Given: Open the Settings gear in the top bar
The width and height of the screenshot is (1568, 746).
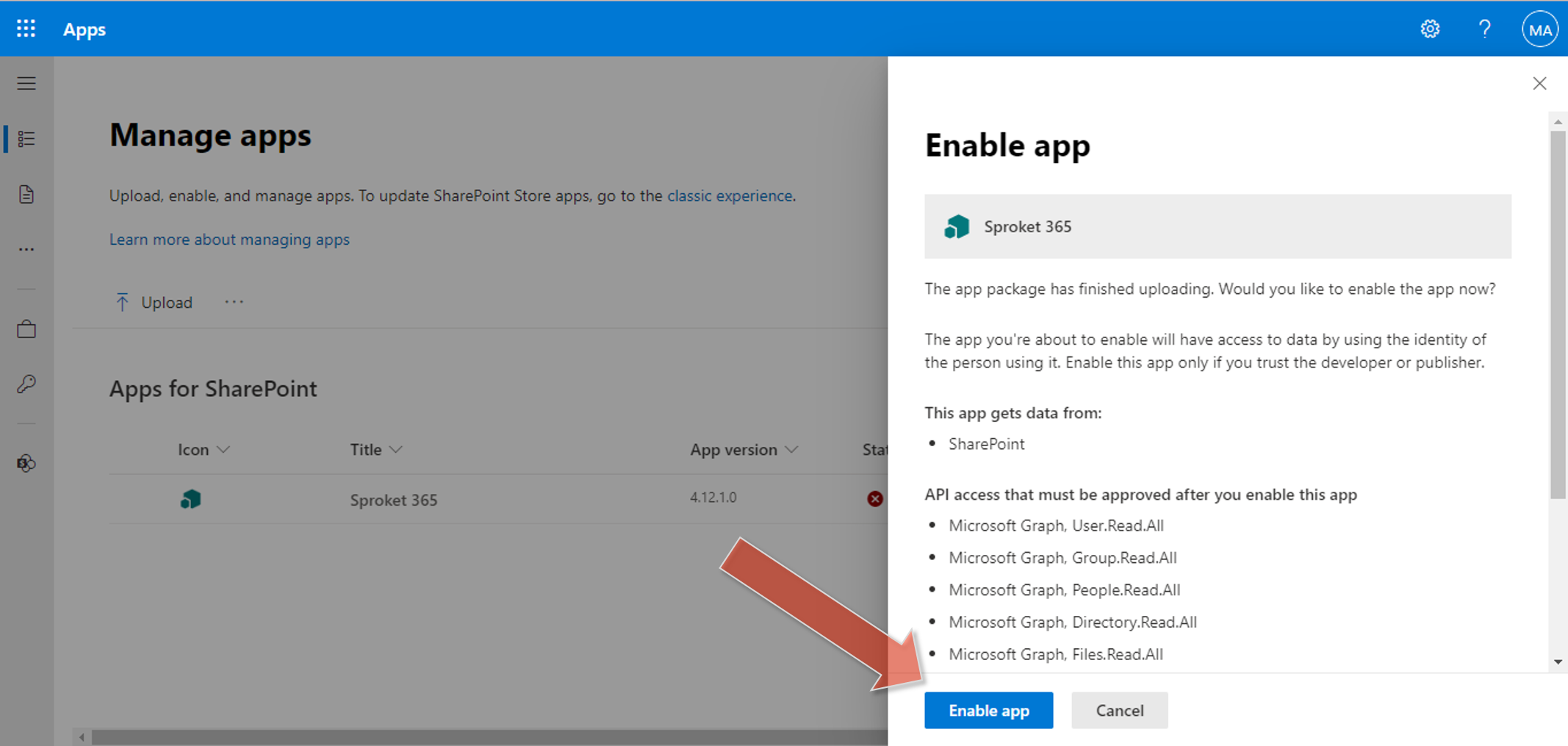Looking at the screenshot, I should tap(1431, 29).
